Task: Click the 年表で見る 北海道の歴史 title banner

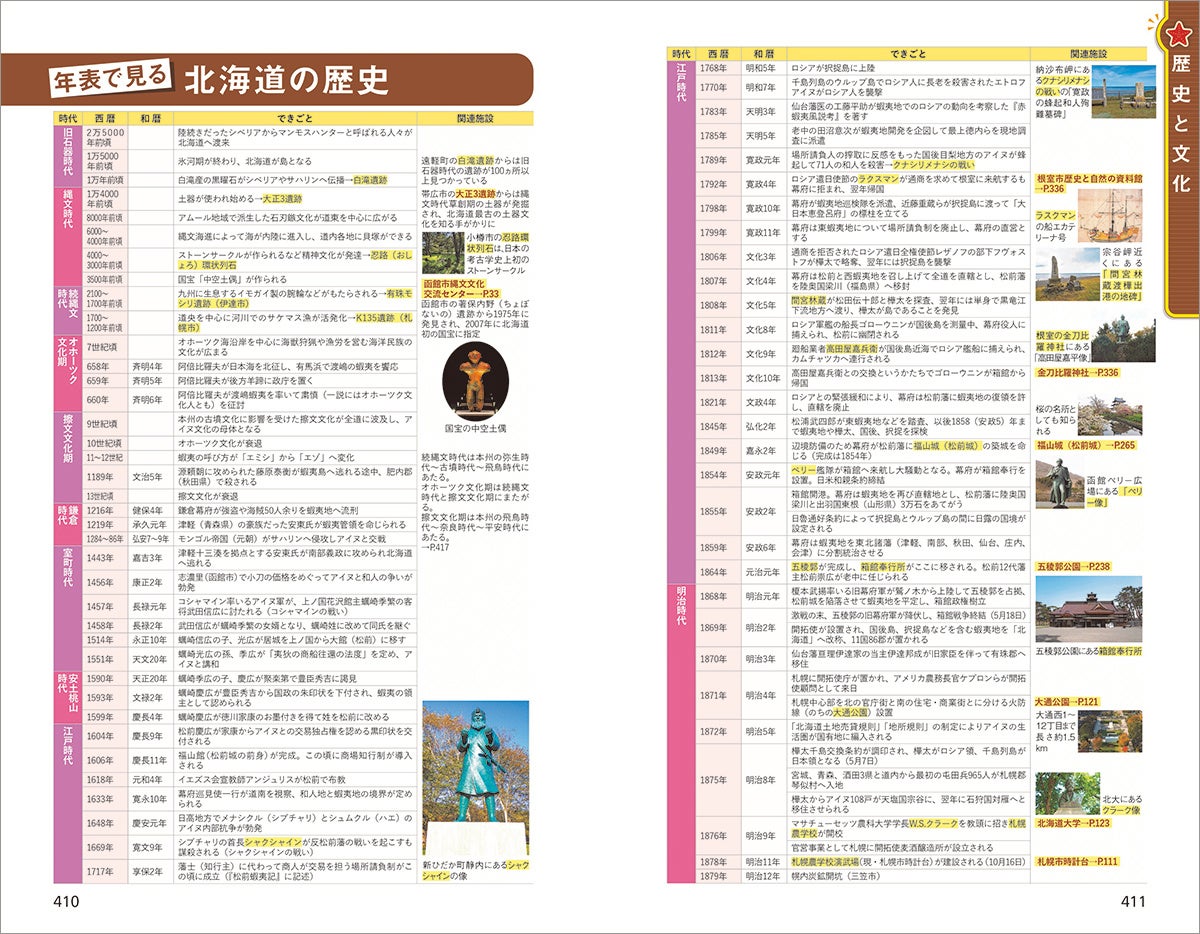Action: click(x=200, y=80)
